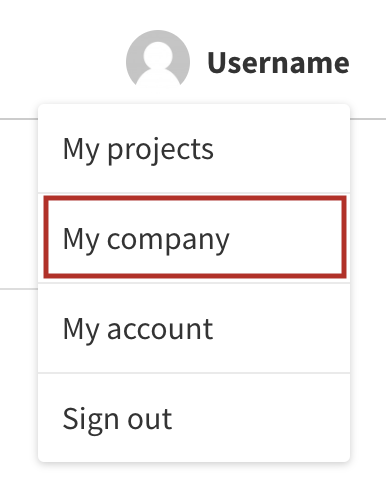Viewport: 386px width, 490px height.
Task: Open My account settings
Action: point(194,328)
